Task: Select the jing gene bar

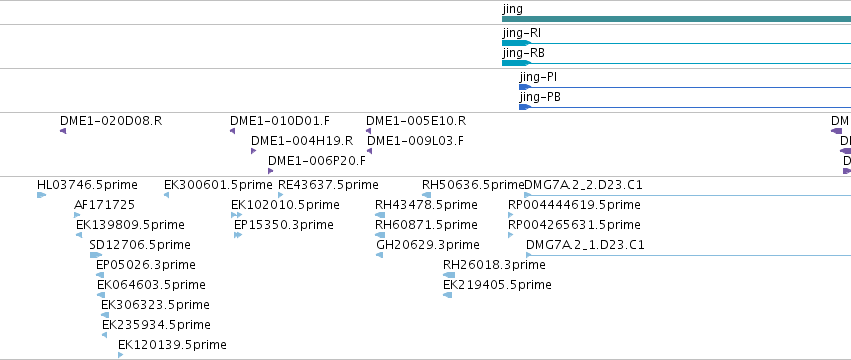Action: 676,19
